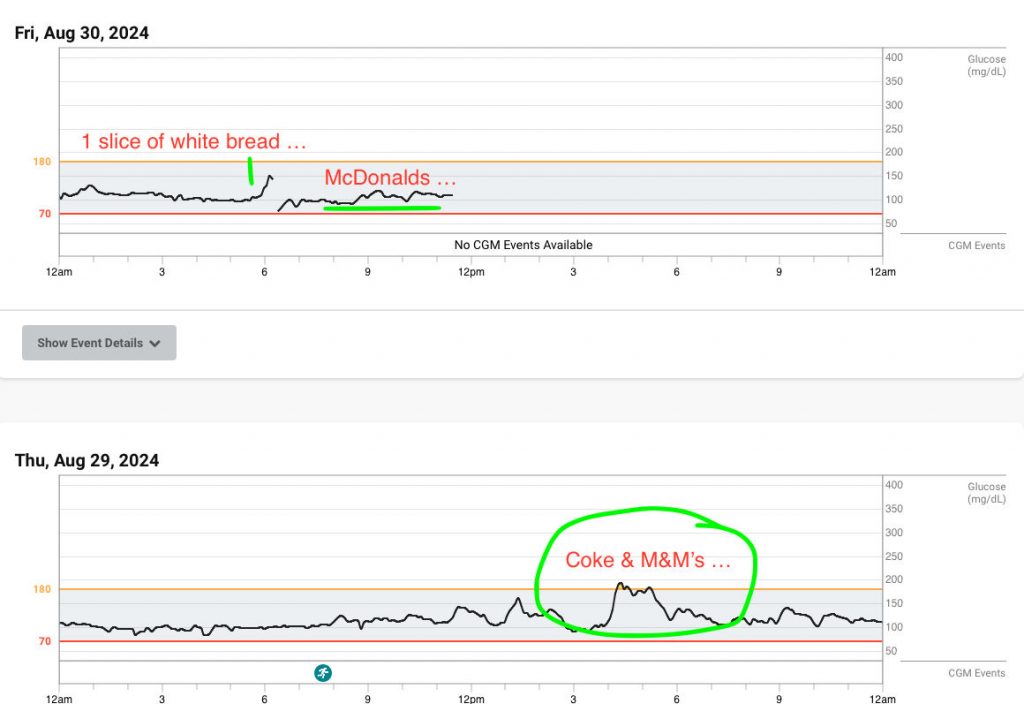
Task: Click the Fri, Aug 30, 2024 heading
Action: (82, 33)
